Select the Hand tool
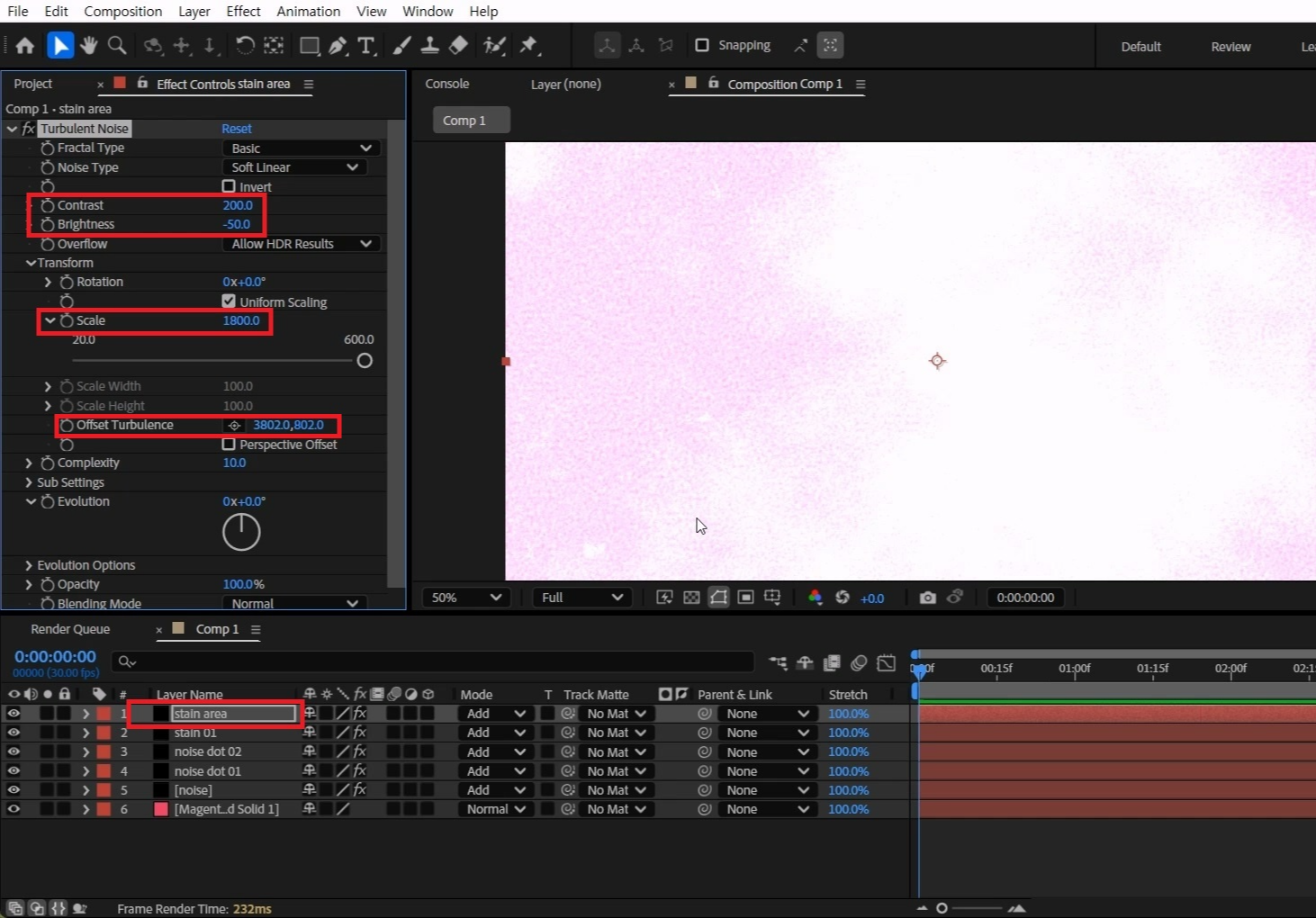The height and width of the screenshot is (918, 1316). tap(88, 45)
